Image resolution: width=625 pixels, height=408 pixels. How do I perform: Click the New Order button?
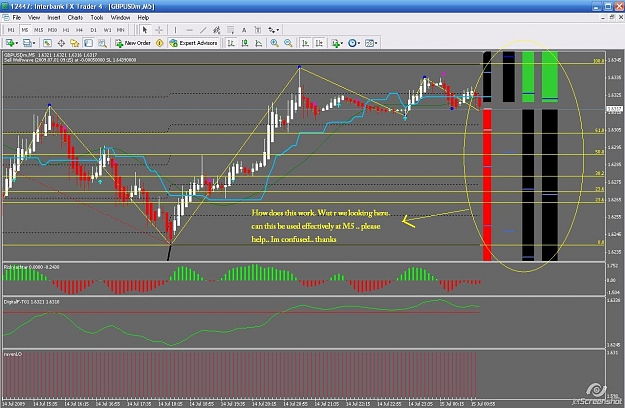coord(133,43)
